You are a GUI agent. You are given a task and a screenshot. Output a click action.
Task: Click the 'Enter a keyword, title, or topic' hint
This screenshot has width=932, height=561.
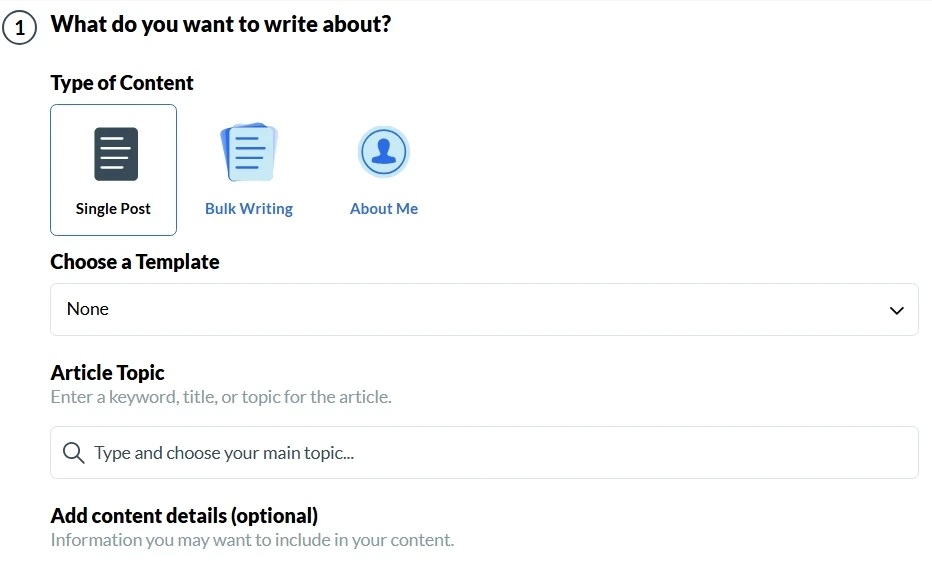point(221,397)
